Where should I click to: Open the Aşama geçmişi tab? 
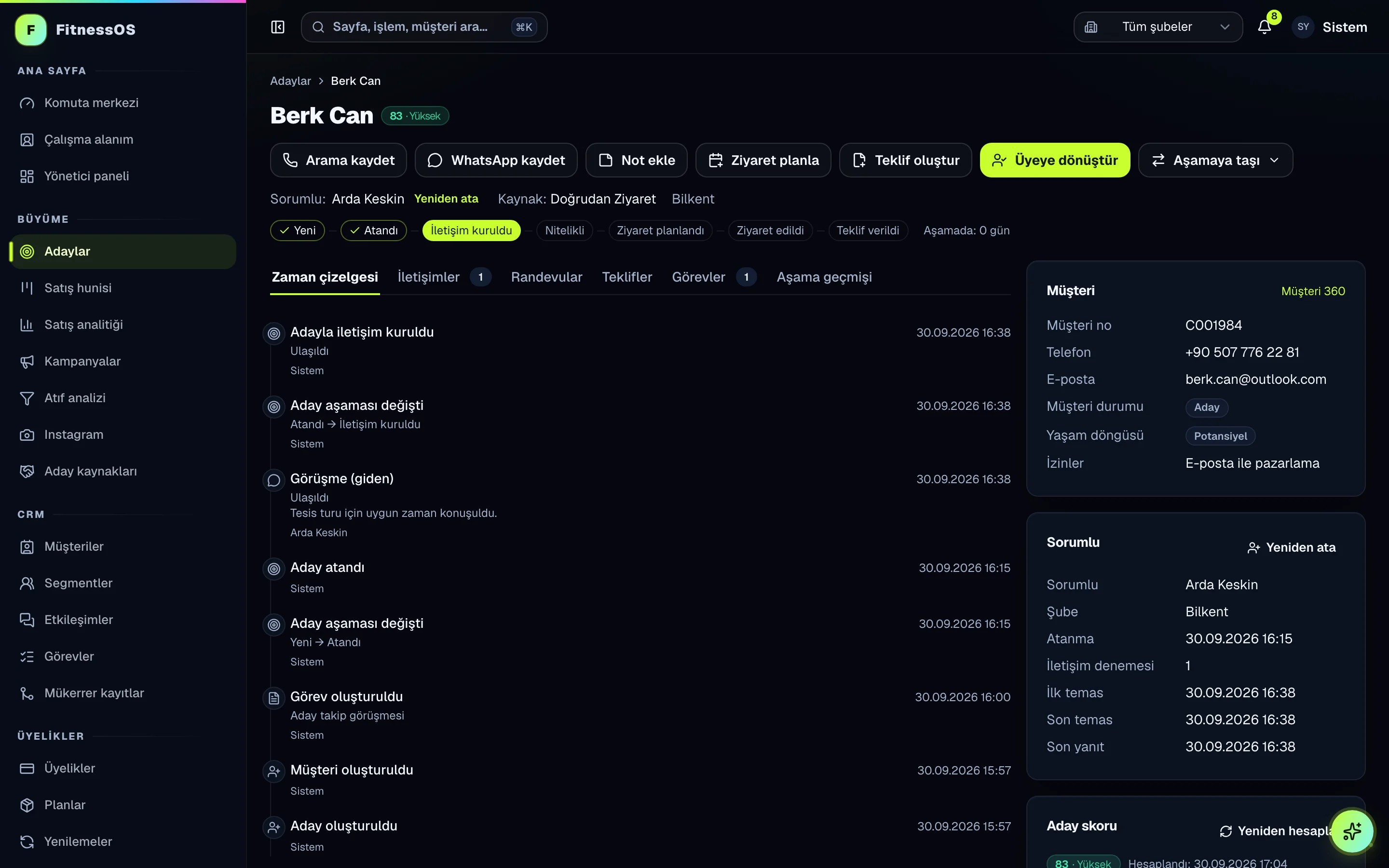click(x=824, y=277)
